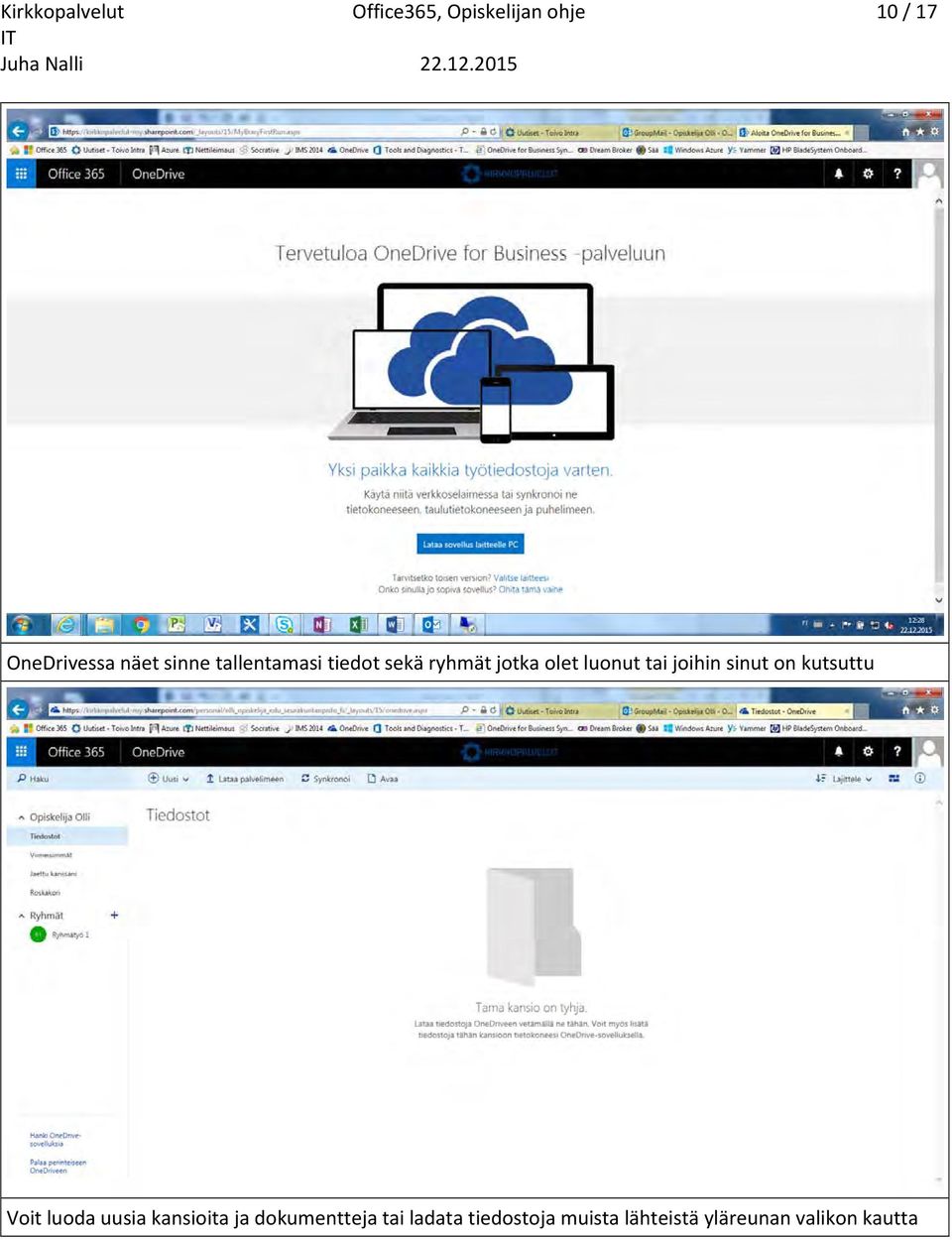Open Outlook from the taskbar

431,624
